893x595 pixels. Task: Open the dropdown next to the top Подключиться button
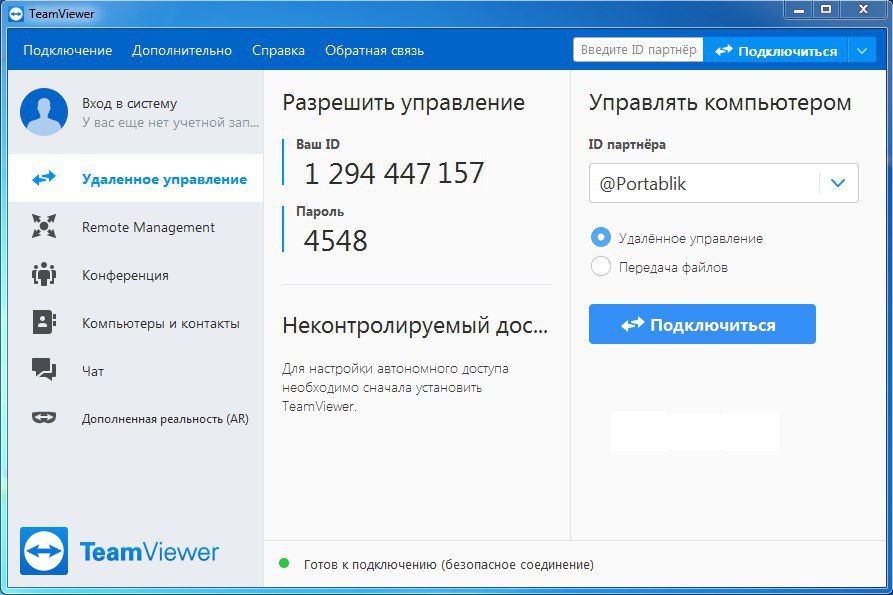pyautogui.click(x=862, y=51)
